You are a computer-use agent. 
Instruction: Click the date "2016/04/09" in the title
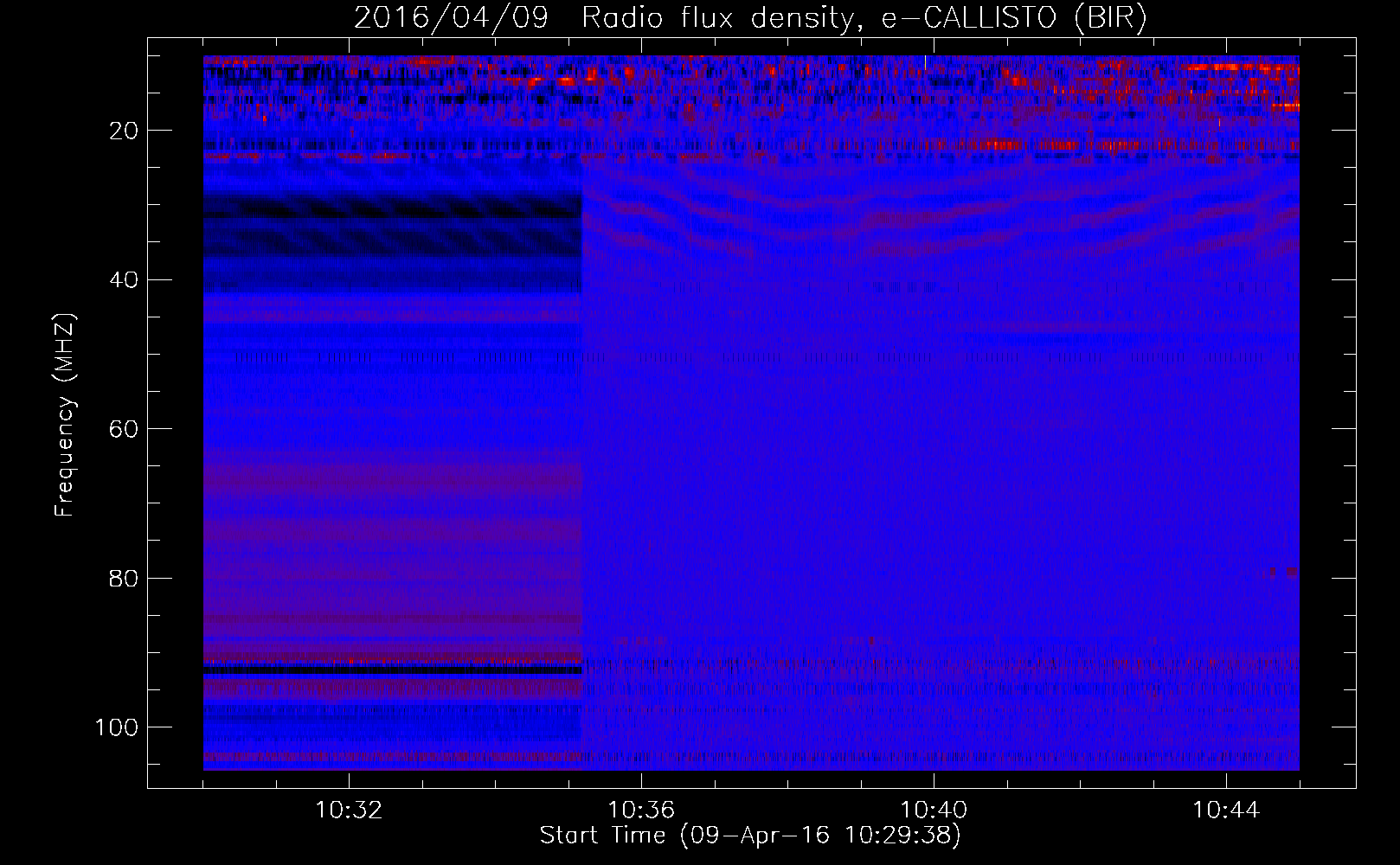451,19
